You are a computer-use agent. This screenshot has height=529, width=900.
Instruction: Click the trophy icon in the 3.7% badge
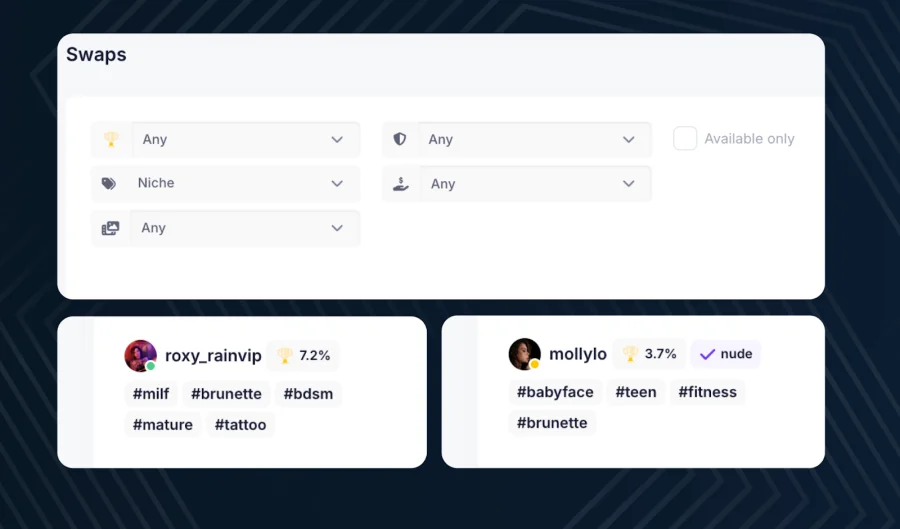coord(630,354)
